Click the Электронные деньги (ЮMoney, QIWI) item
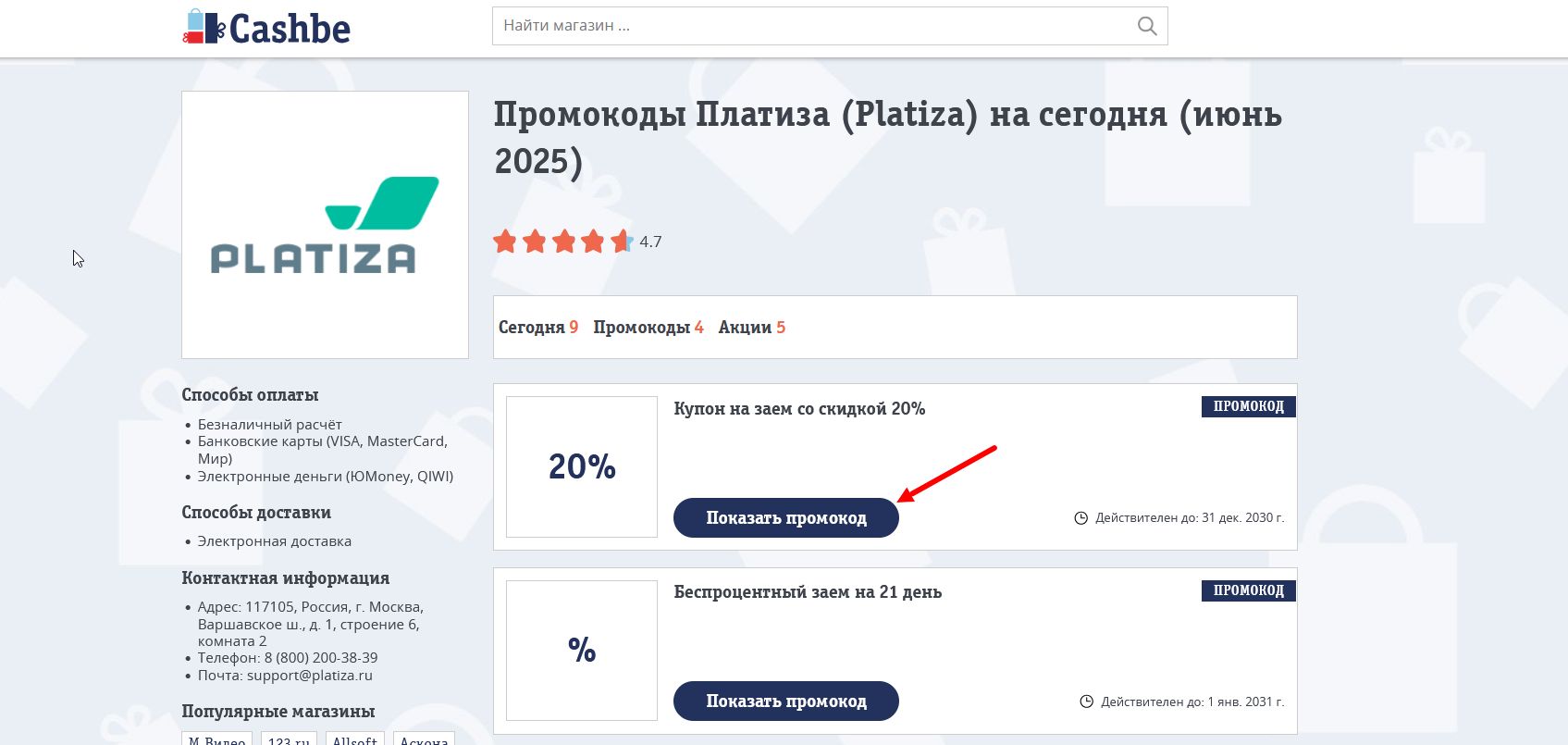Viewport: 1568px width, 745px height. [x=326, y=477]
